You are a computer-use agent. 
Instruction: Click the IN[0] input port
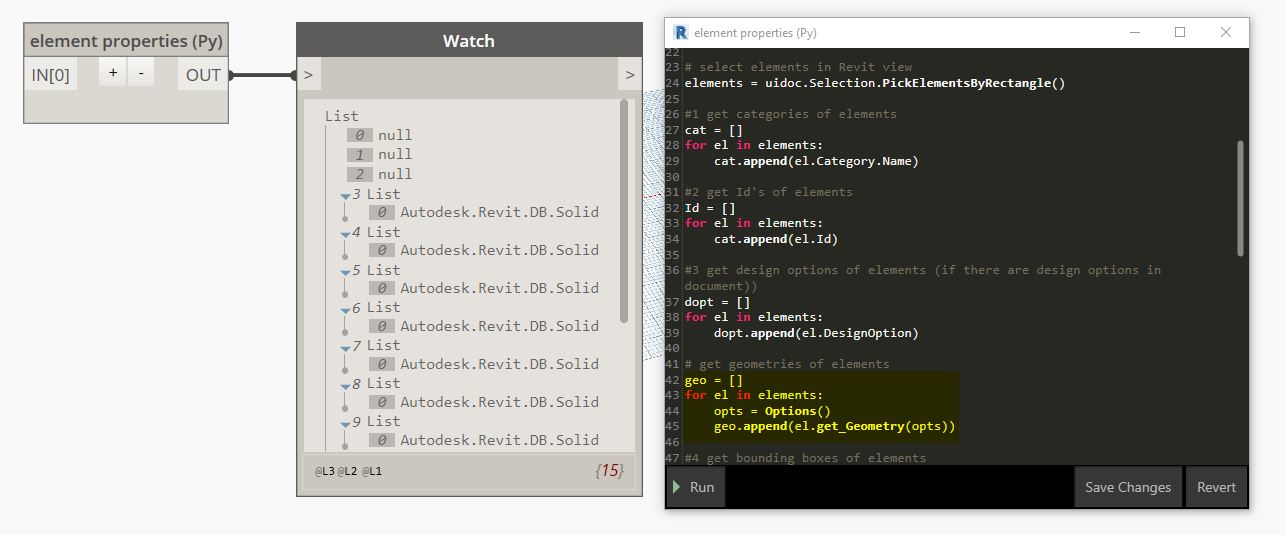coord(51,74)
